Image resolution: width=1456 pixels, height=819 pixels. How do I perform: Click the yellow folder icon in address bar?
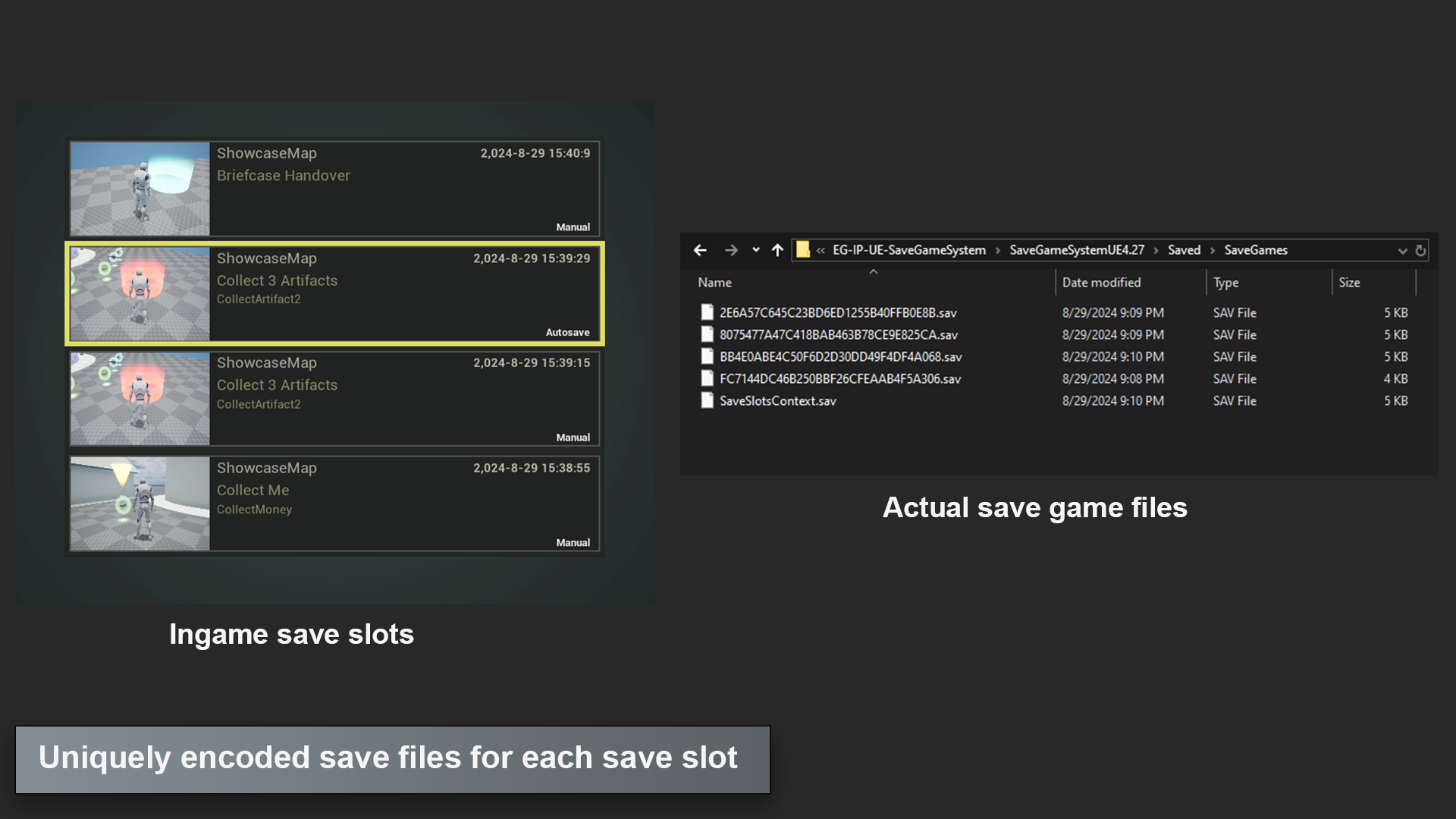tap(802, 249)
